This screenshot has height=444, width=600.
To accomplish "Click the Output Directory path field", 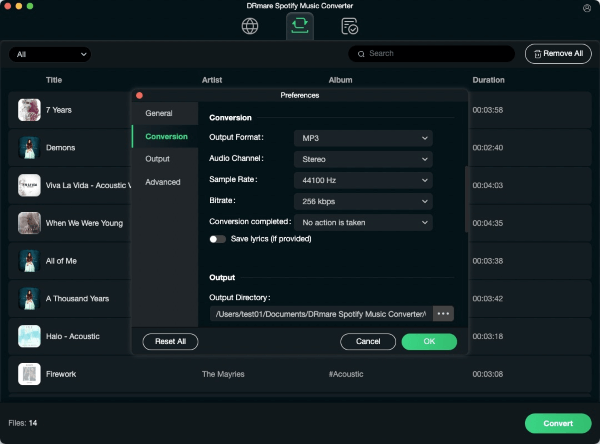I will click(321, 314).
